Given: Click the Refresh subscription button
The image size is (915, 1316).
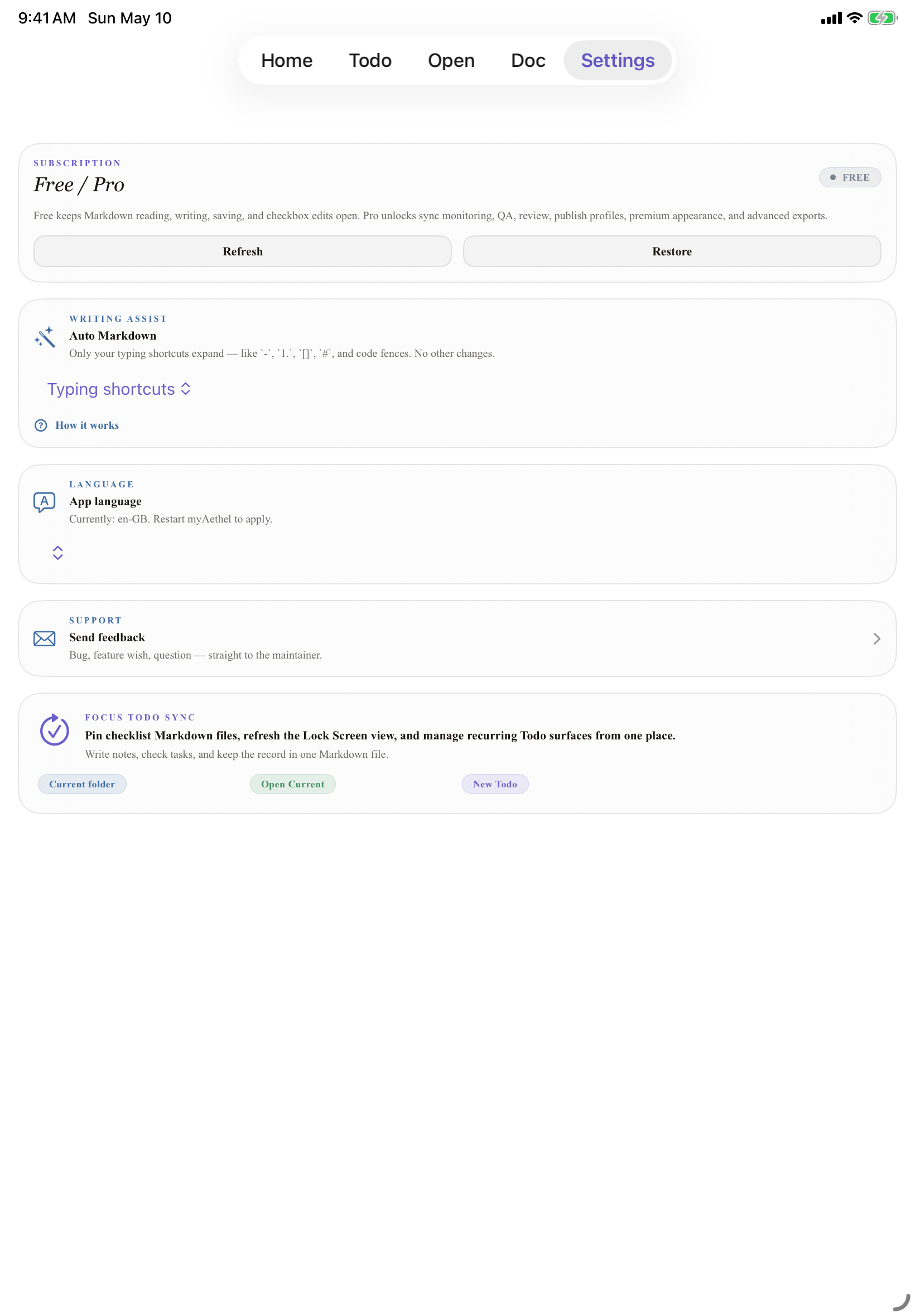Looking at the screenshot, I should pyautogui.click(x=243, y=251).
